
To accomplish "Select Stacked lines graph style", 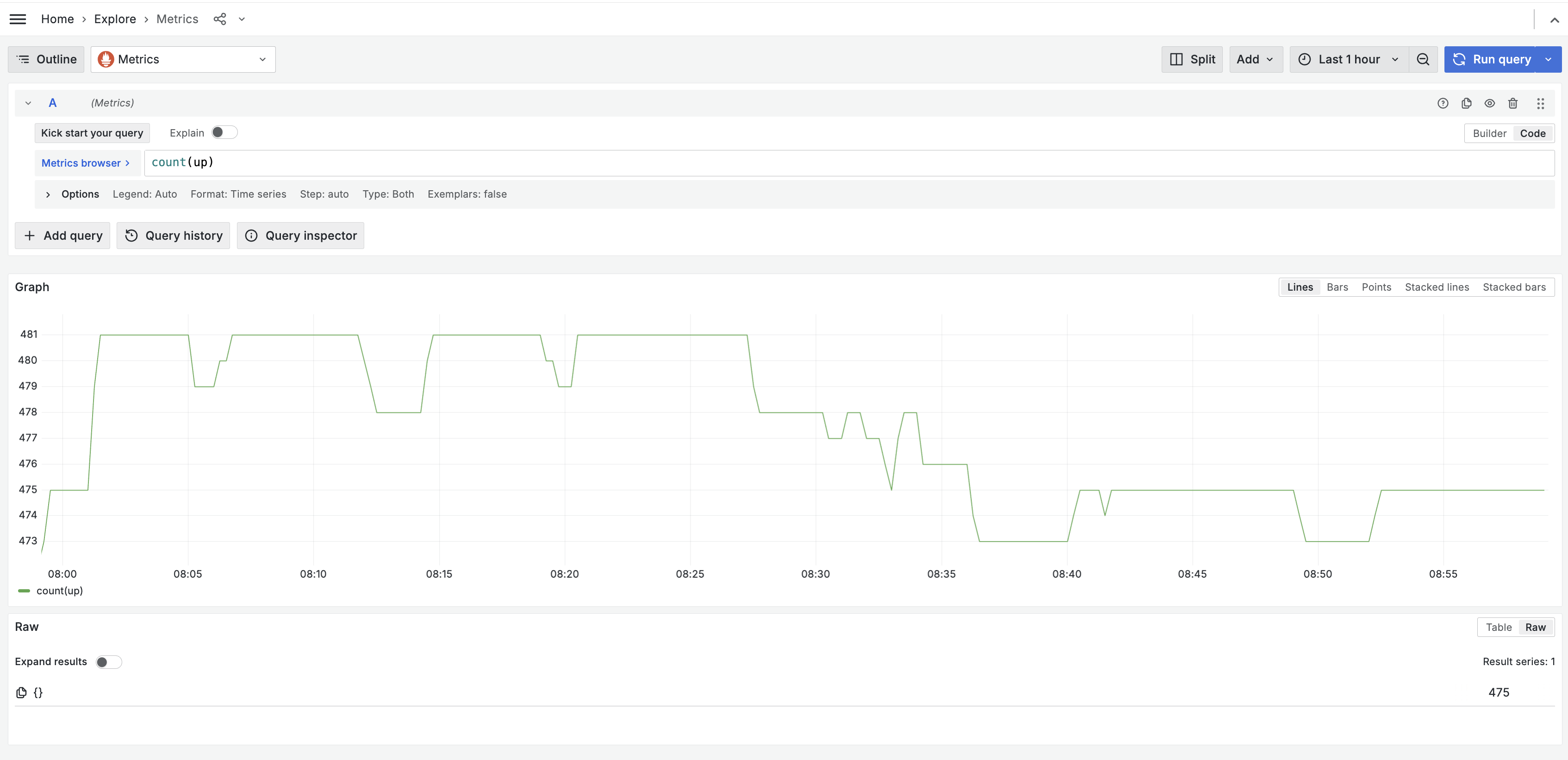I will [x=1437, y=287].
